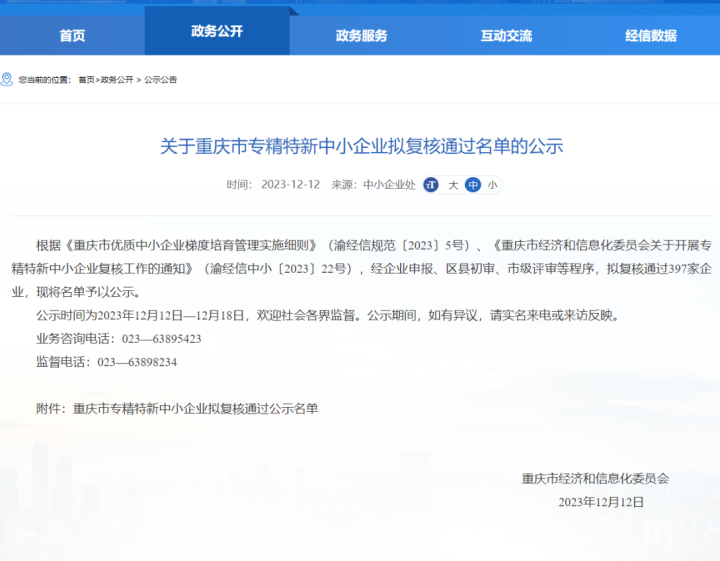This screenshot has height=561, width=720.
Task: Open the 首页 navigation tab
Action: pyautogui.click(x=72, y=35)
